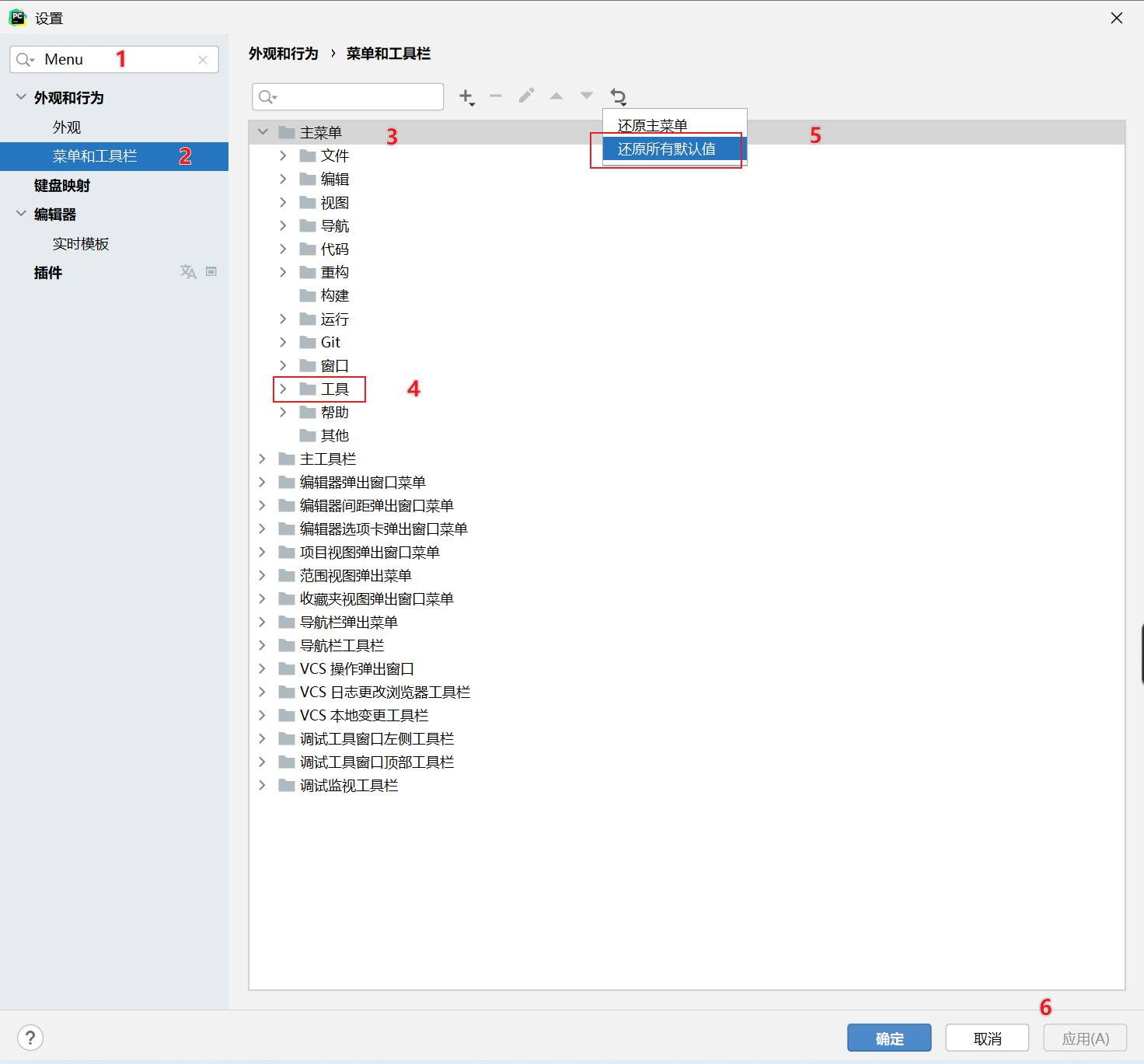Click the move up arrow icon
The image size is (1144, 1064).
click(x=556, y=96)
